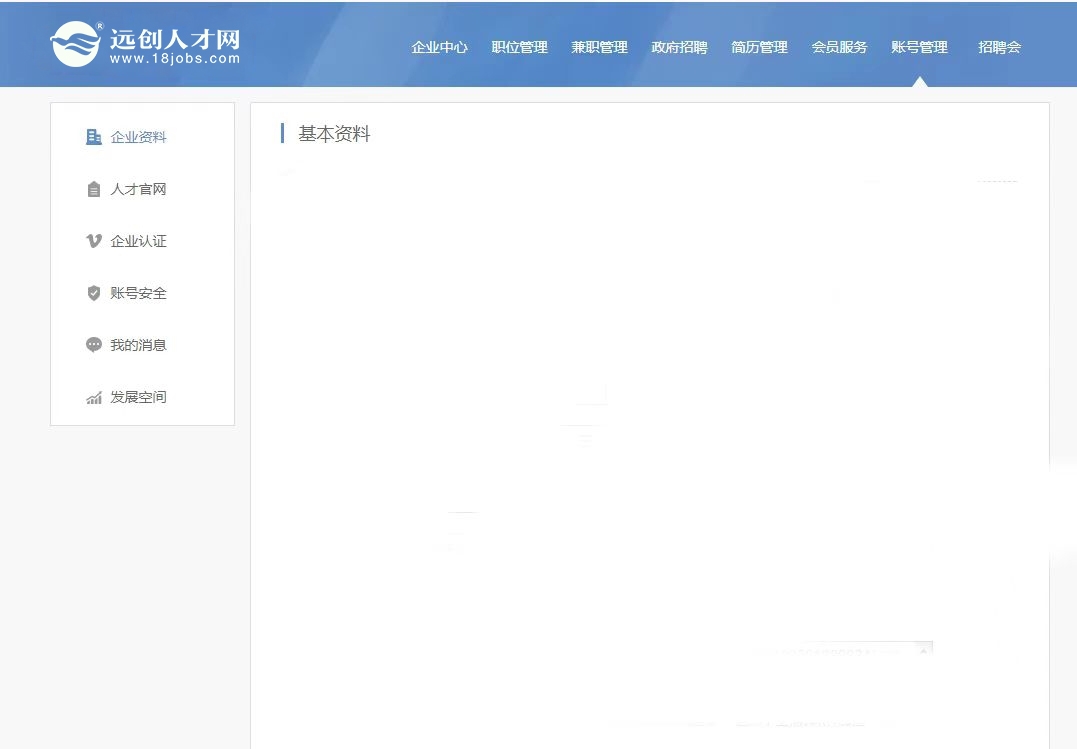Click the building icon beside 企业资料
The image size is (1077, 749).
94,137
